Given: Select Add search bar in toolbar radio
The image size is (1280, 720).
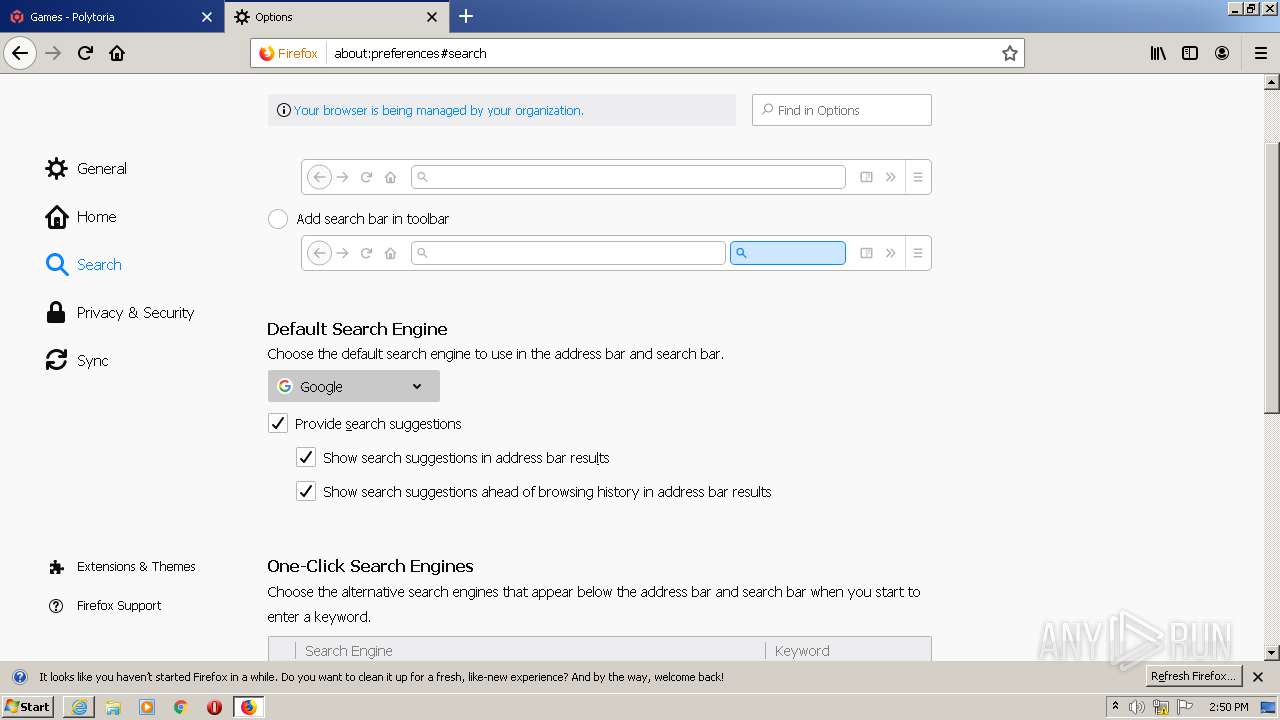Looking at the screenshot, I should (278, 219).
